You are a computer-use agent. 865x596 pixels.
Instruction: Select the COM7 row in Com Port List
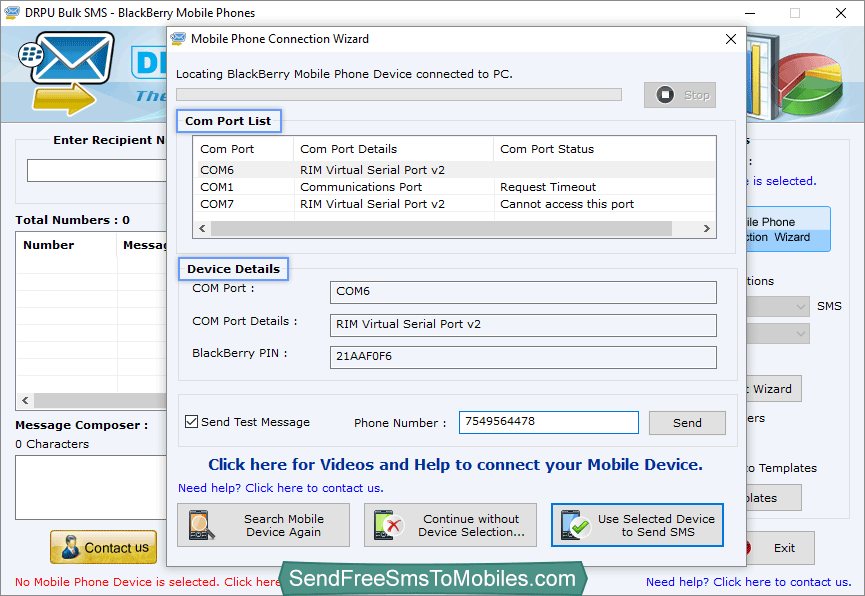(x=455, y=204)
